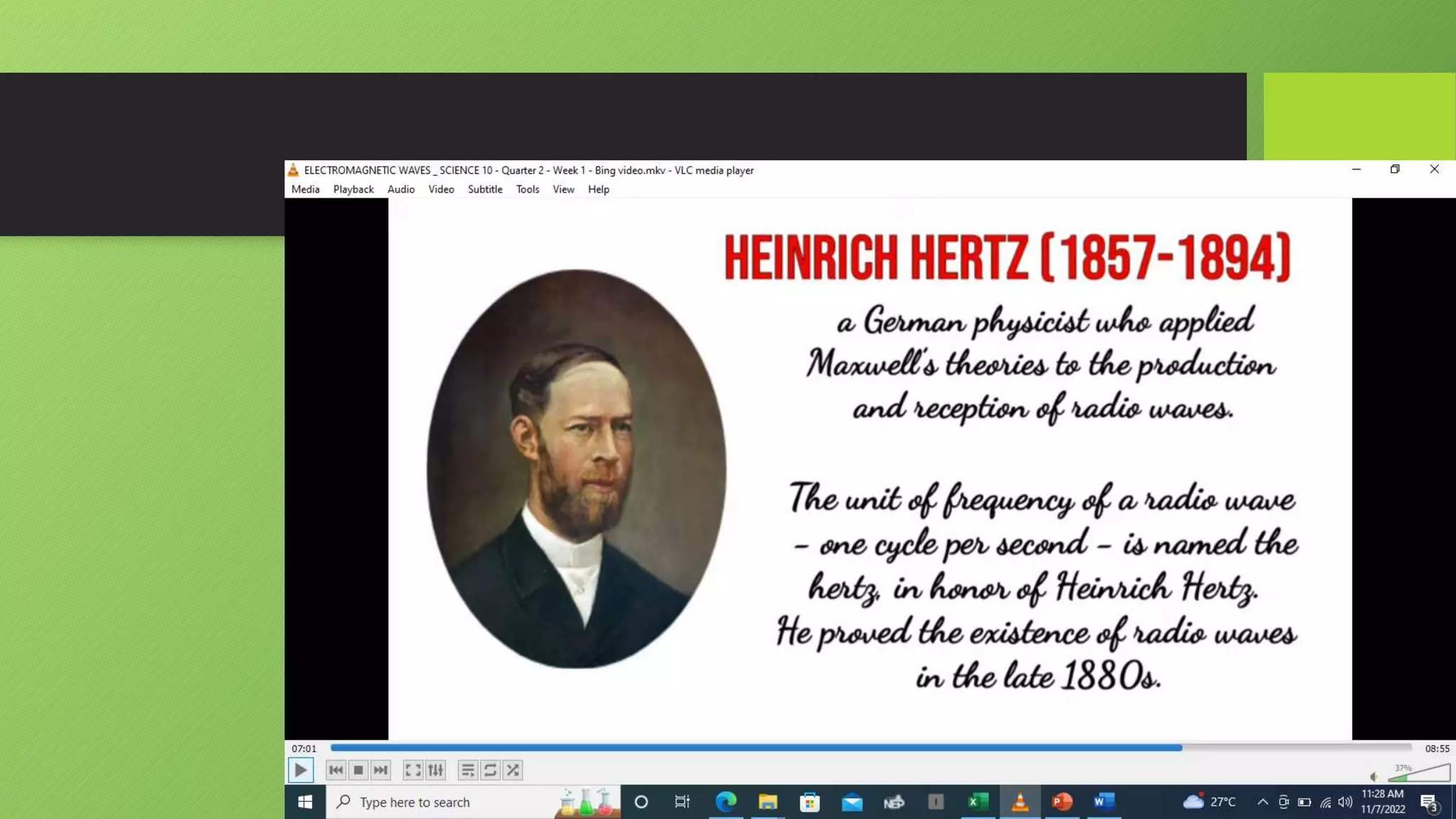Image resolution: width=1456 pixels, height=819 pixels.
Task: Toggle loop repeat mode
Action: pyautogui.click(x=490, y=770)
